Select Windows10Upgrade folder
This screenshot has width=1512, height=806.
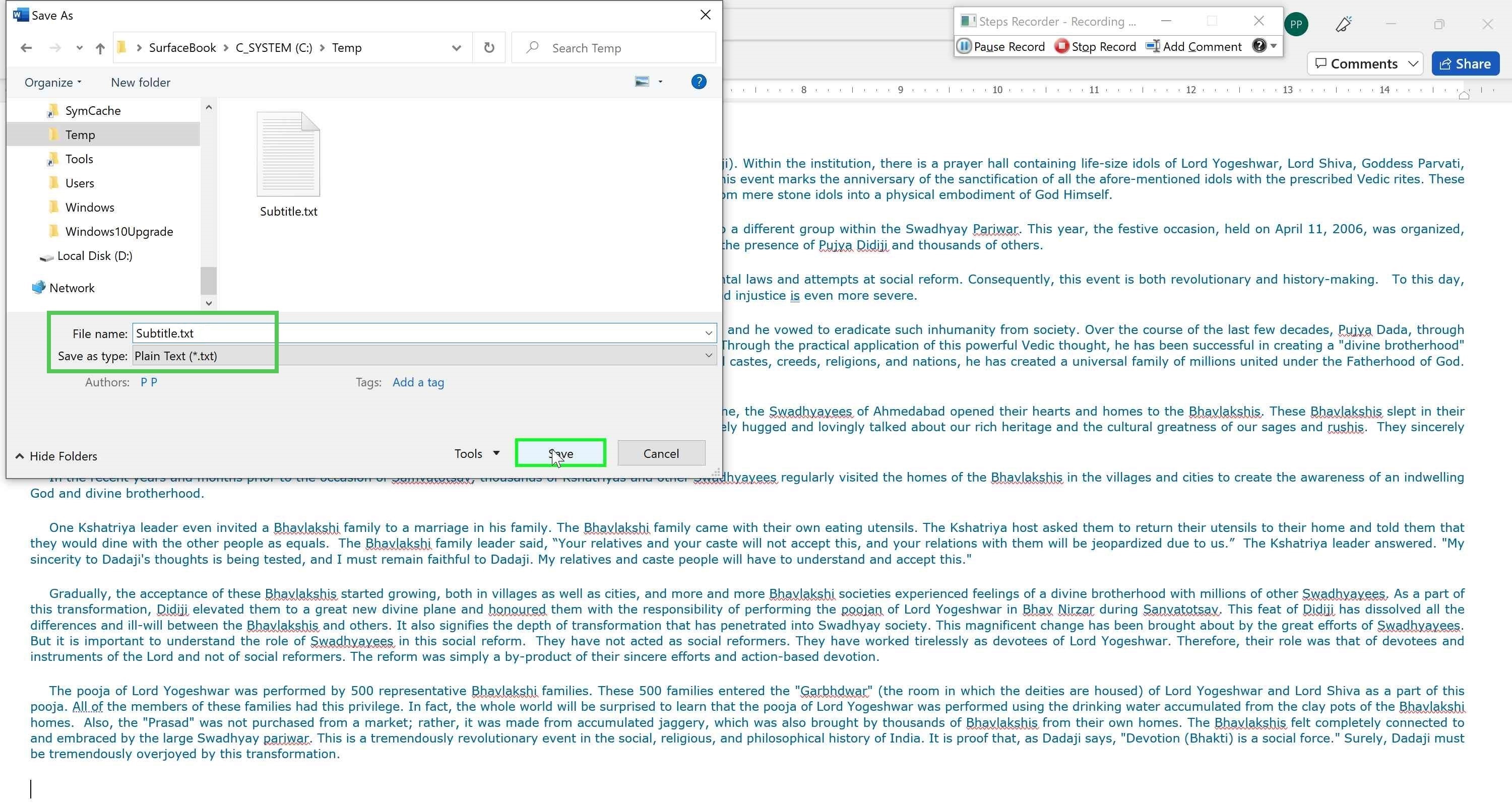(x=119, y=231)
